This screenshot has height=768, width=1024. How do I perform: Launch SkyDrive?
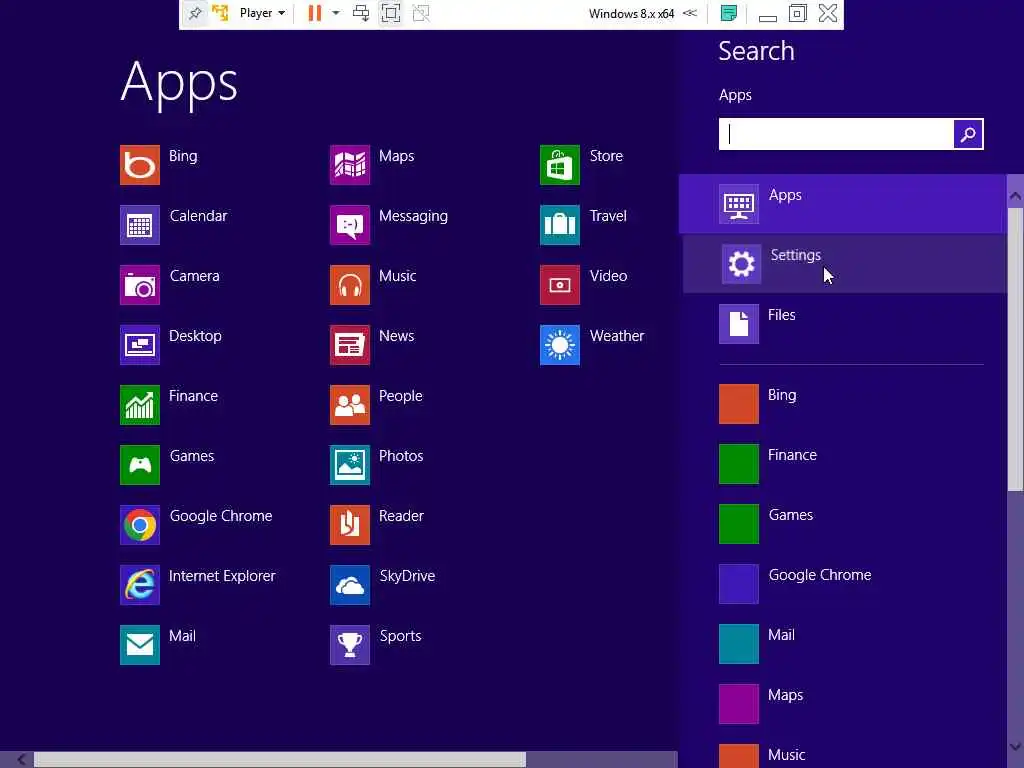383,585
